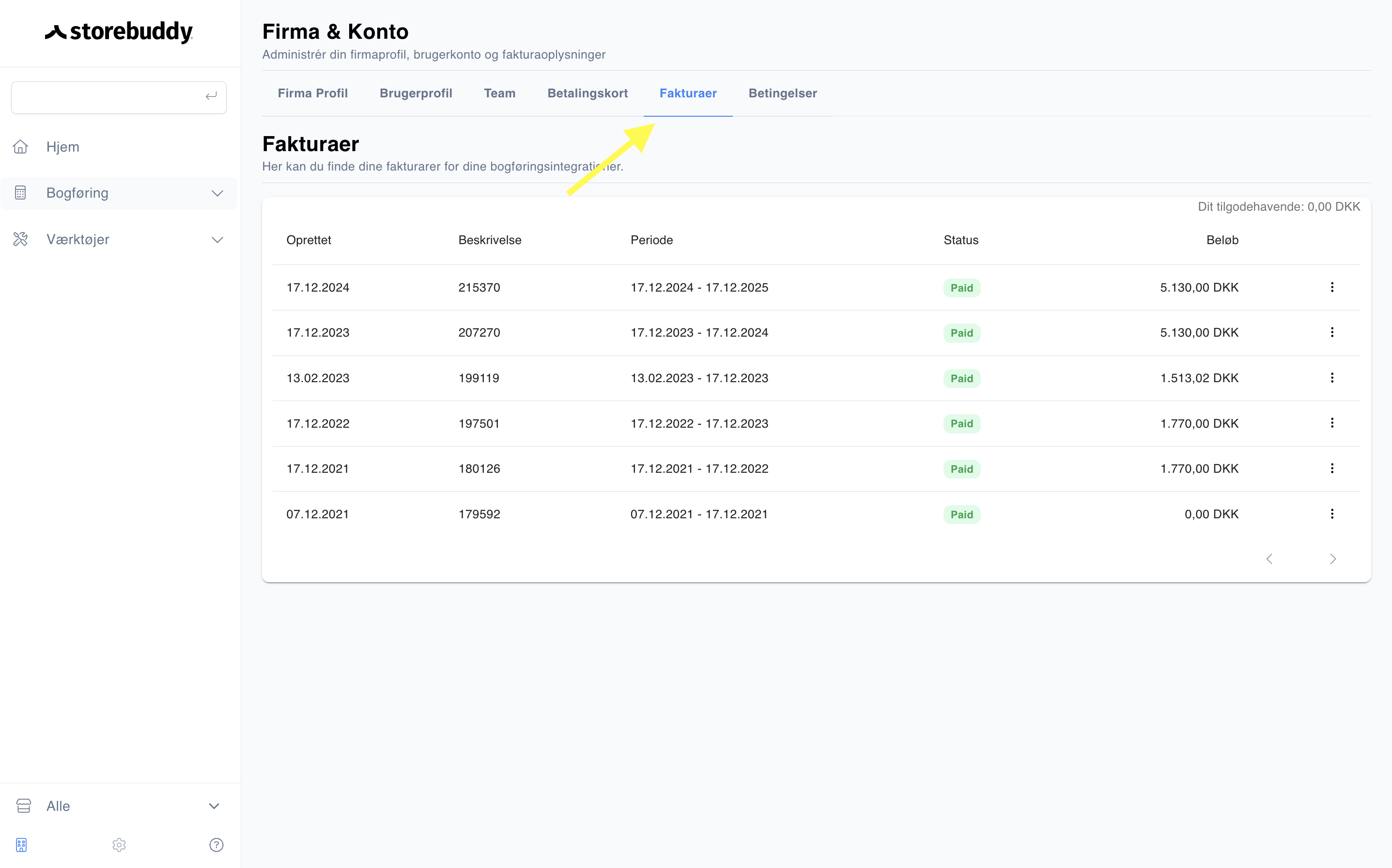This screenshot has width=1392, height=868.
Task: Open actions menu for invoice 215370
Action: pyautogui.click(x=1332, y=287)
